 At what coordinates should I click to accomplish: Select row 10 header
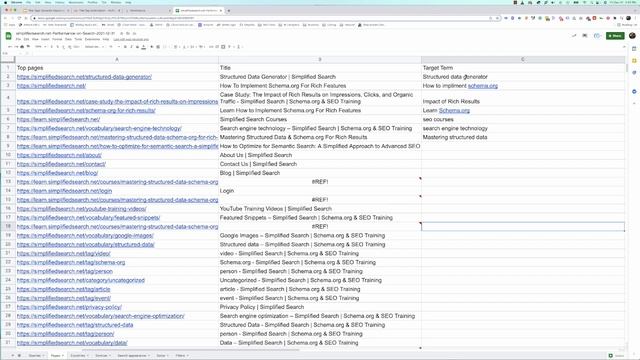click(x=8, y=155)
